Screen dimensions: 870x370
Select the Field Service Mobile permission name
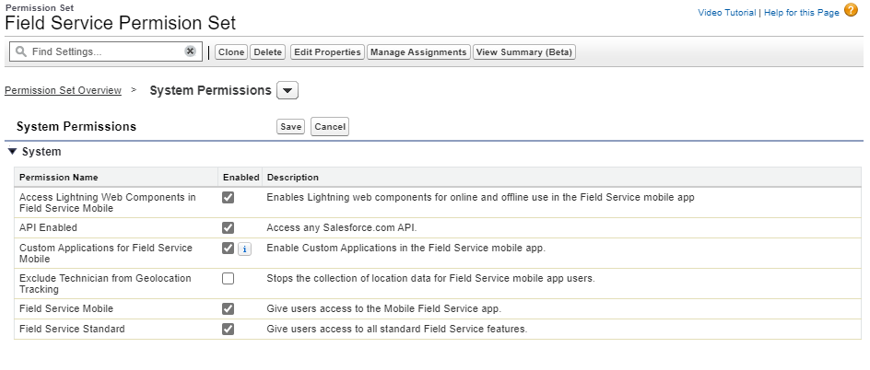67,308
